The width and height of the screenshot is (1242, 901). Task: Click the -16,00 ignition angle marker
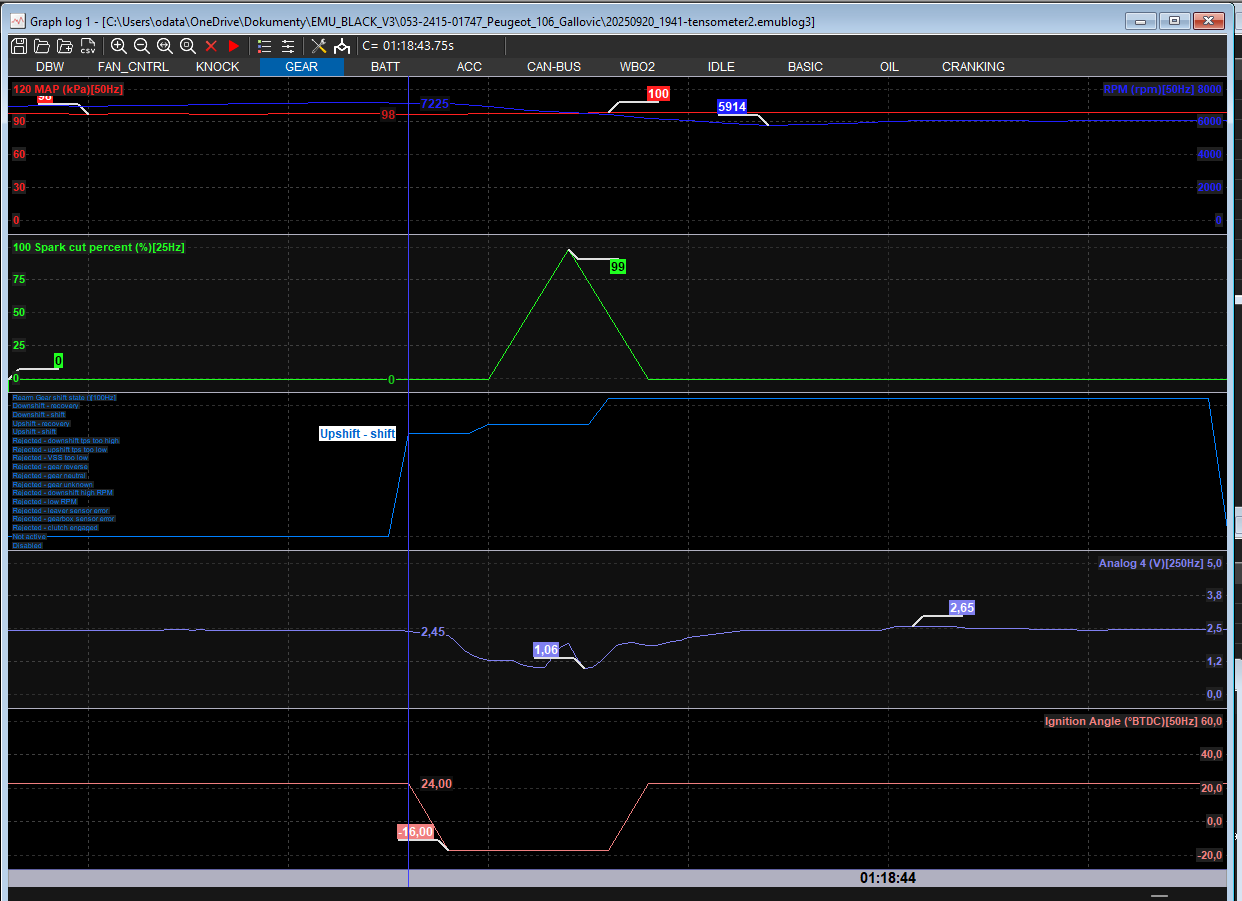[415, 832]
